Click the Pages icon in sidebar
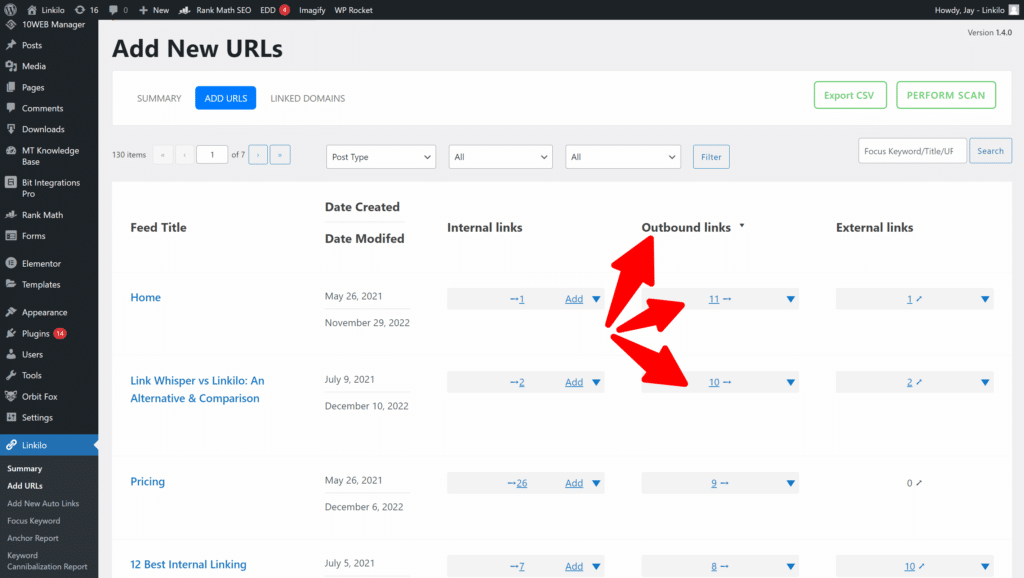 (x=11, y=87)
